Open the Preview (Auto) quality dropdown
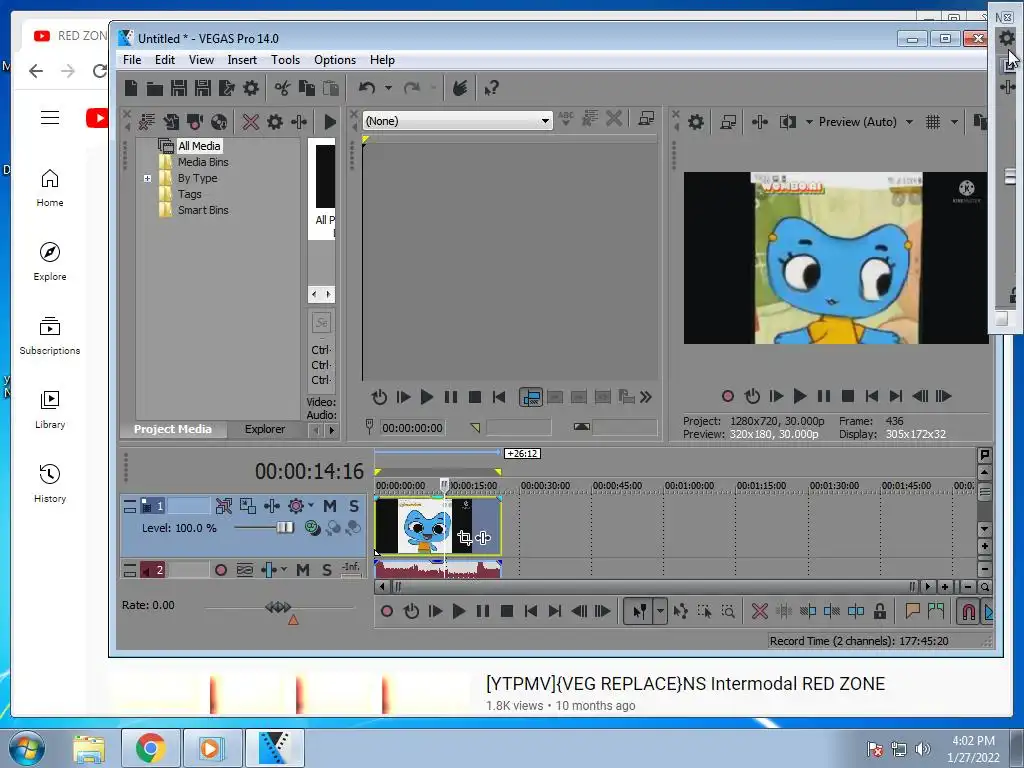The width and height of the screenshot is (1024, 768). coord(909,122)
